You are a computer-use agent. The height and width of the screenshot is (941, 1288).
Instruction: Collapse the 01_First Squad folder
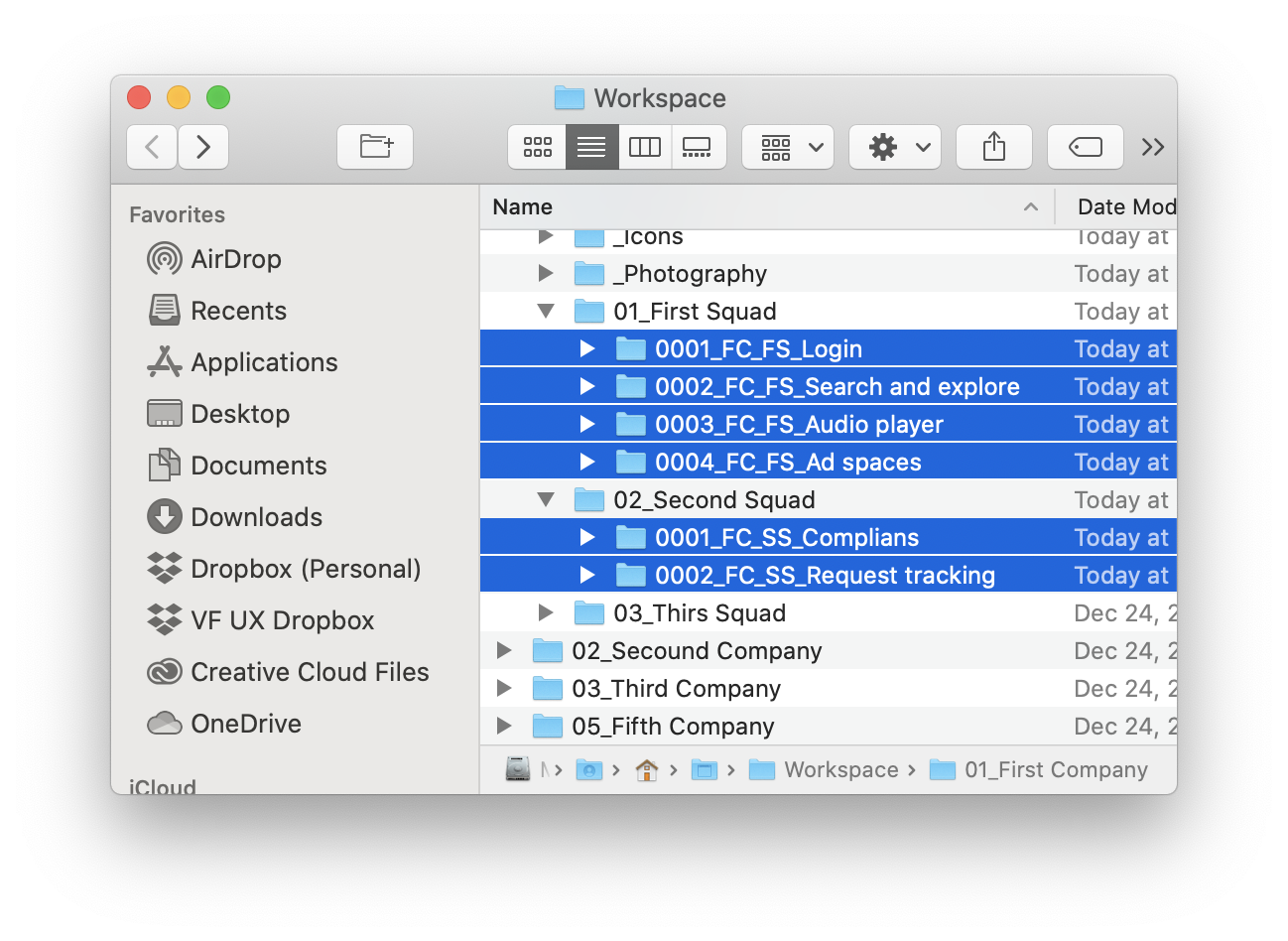(x=545, y=311)
